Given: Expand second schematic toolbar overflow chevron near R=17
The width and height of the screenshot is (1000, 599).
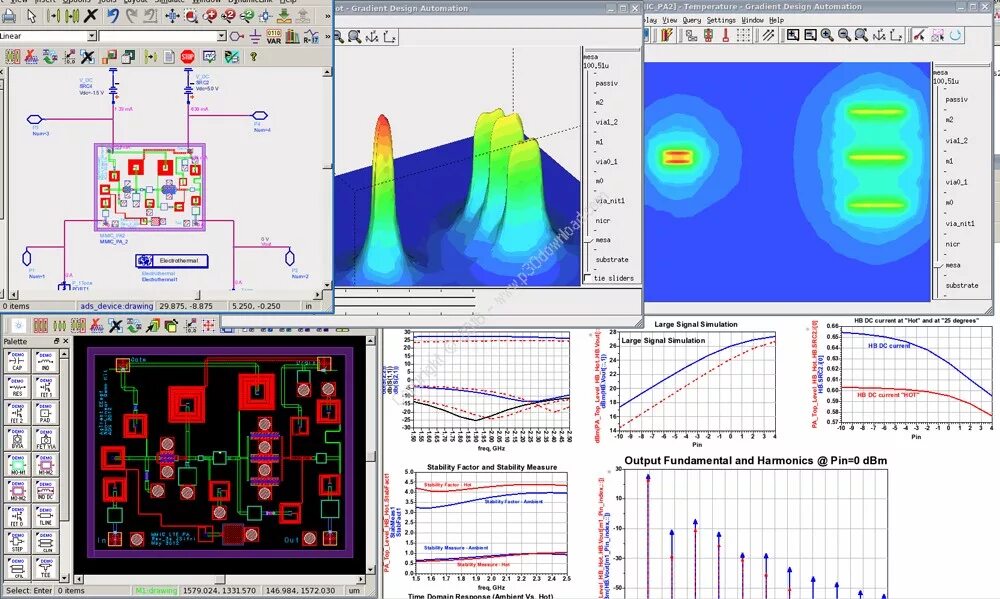Looking at the screenshot, I should point(327,36).
